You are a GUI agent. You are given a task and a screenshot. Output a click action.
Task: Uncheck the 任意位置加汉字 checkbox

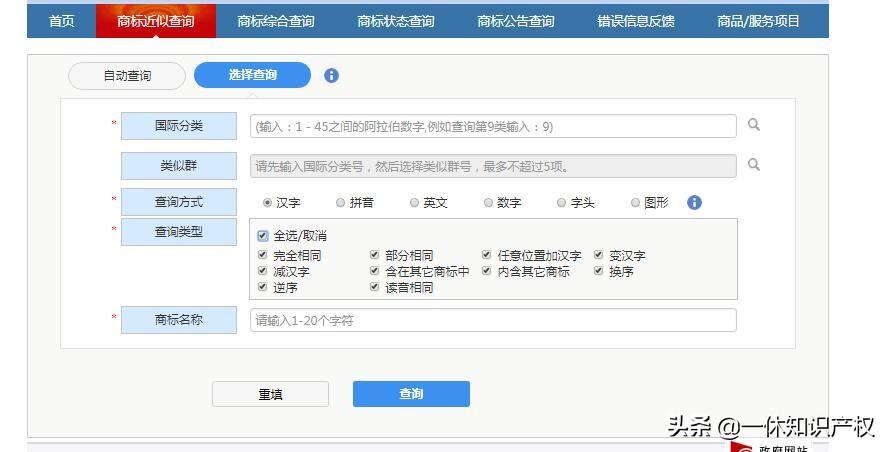pyautogui.click(x=486, y=255)
